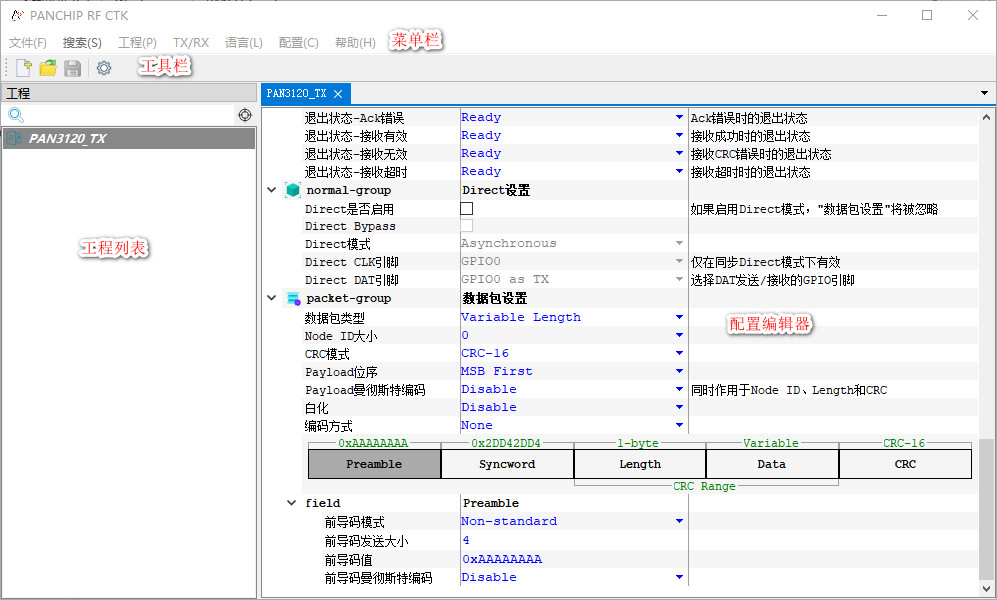997x600 pixels.
Task: Expand the 前导码模式 Non-standard dropdown
Action: 679,521
